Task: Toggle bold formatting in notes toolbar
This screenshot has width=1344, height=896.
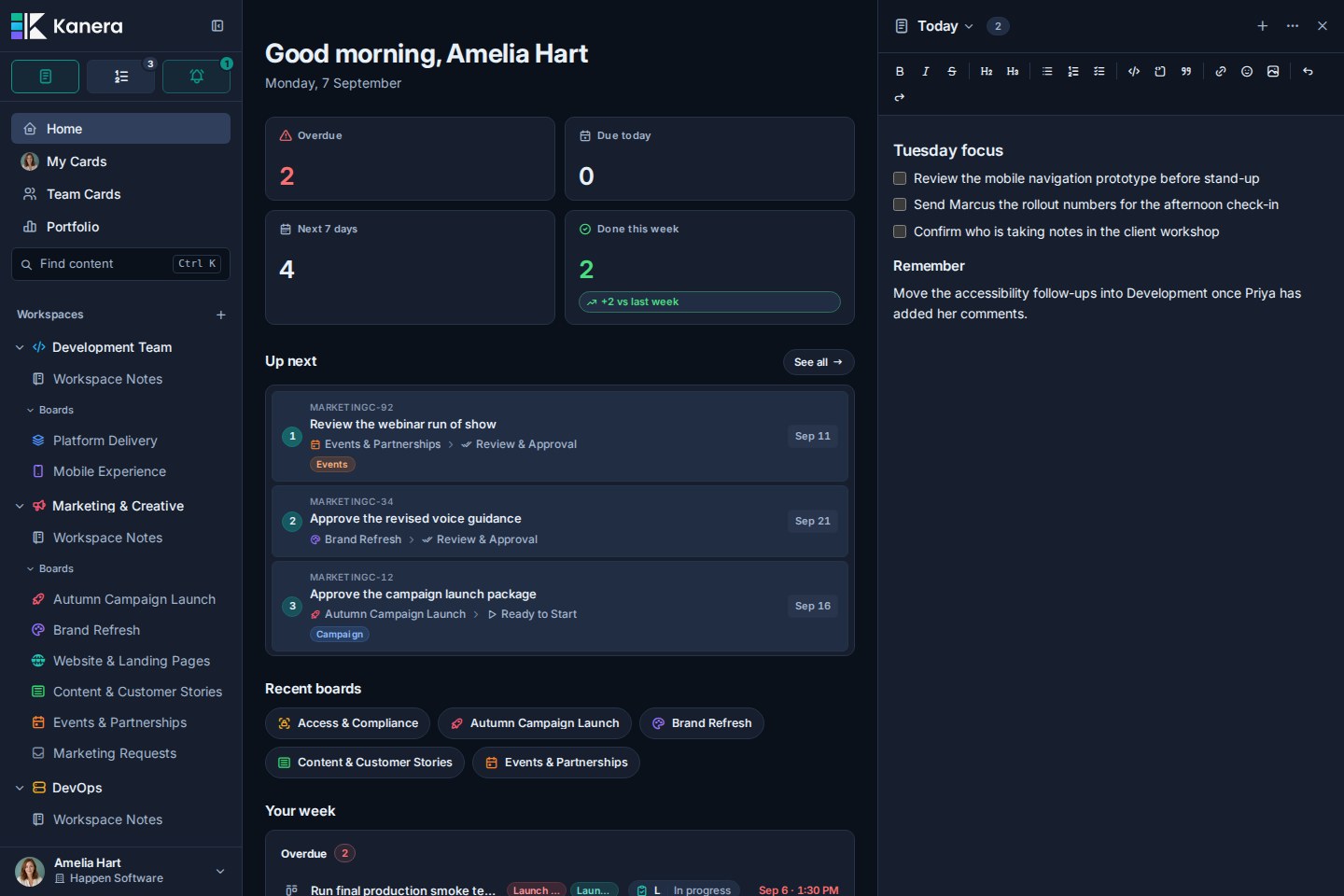Action: point(900,71)
